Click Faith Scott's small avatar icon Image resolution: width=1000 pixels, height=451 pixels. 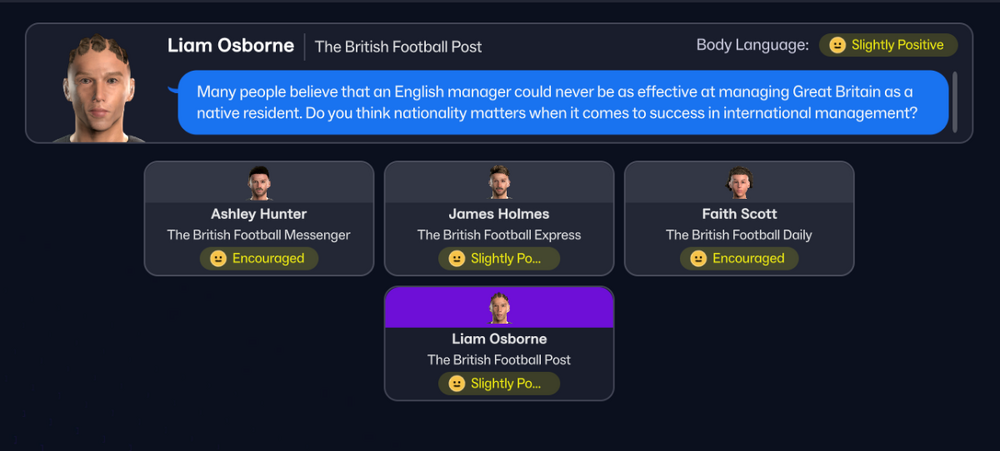coord(739,183)
